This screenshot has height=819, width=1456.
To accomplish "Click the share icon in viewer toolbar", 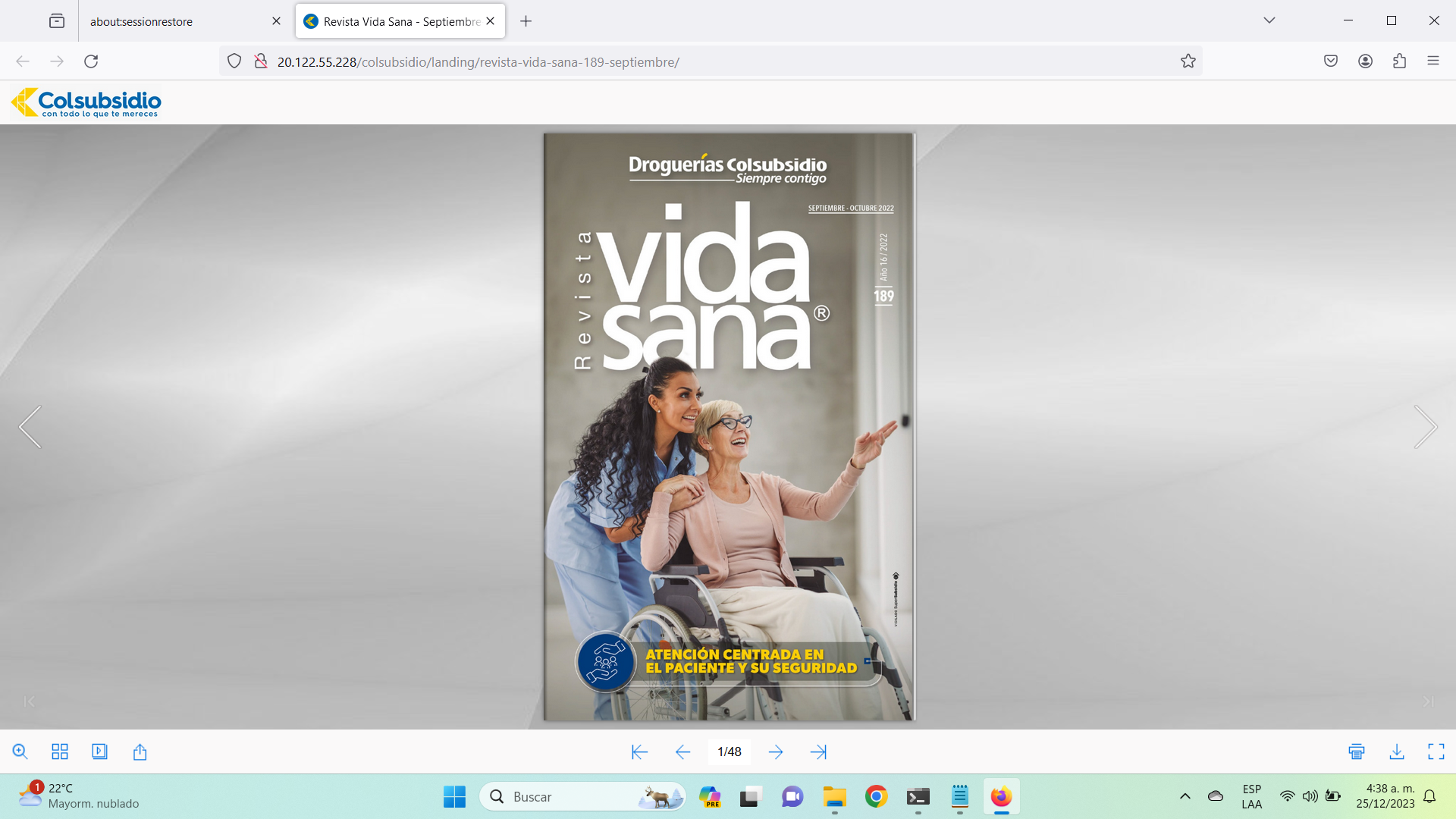I will (140, 752).
